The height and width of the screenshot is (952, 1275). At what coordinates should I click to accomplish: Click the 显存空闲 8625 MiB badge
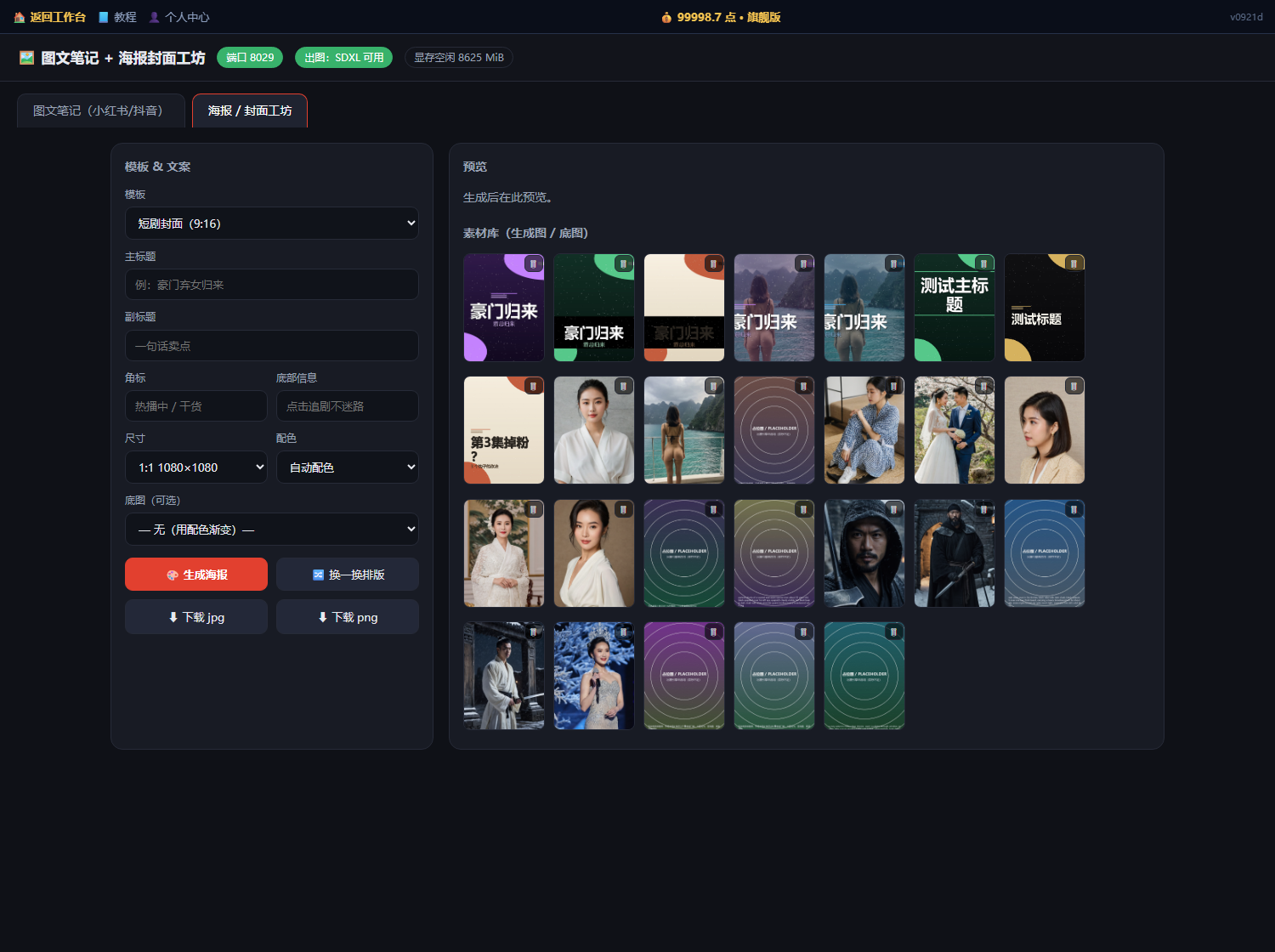click(459, 58)
